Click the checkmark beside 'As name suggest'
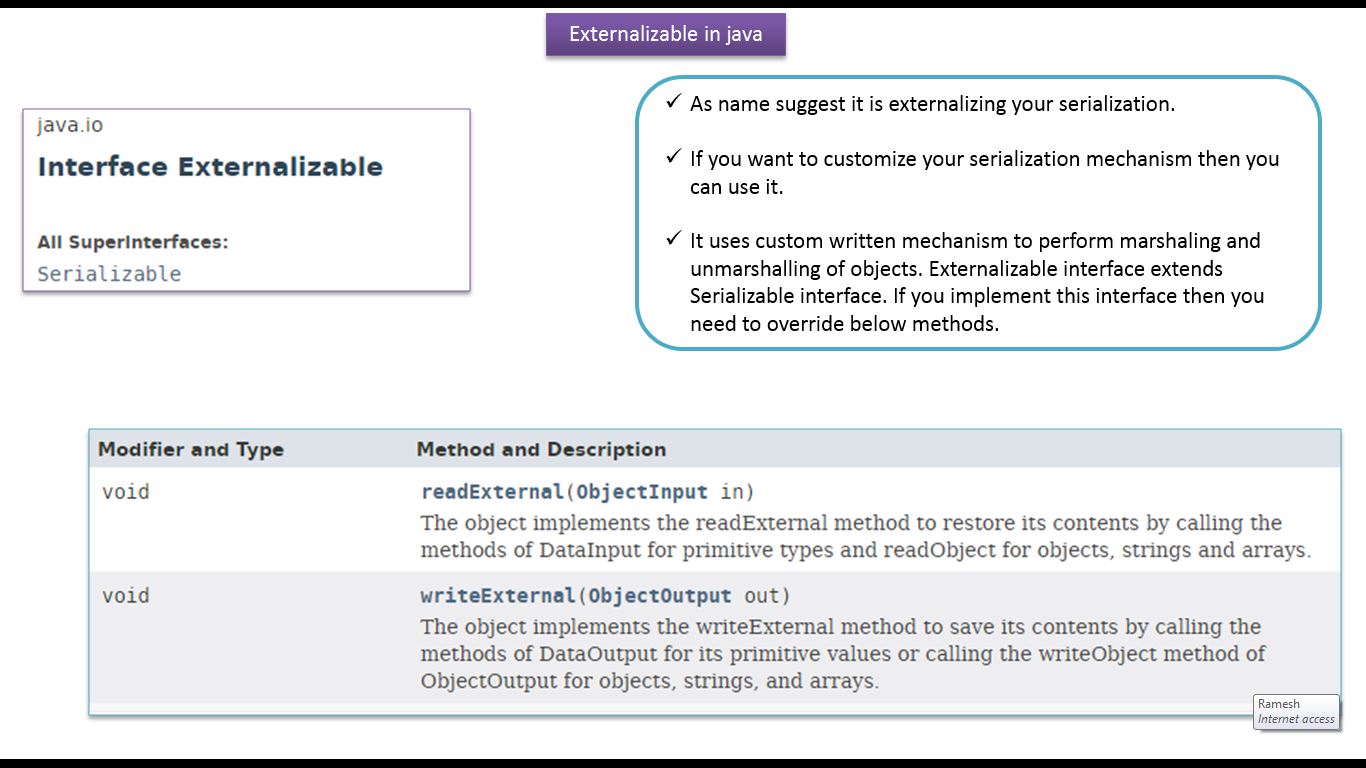1366x768 pixels. [x=673, y=103]
